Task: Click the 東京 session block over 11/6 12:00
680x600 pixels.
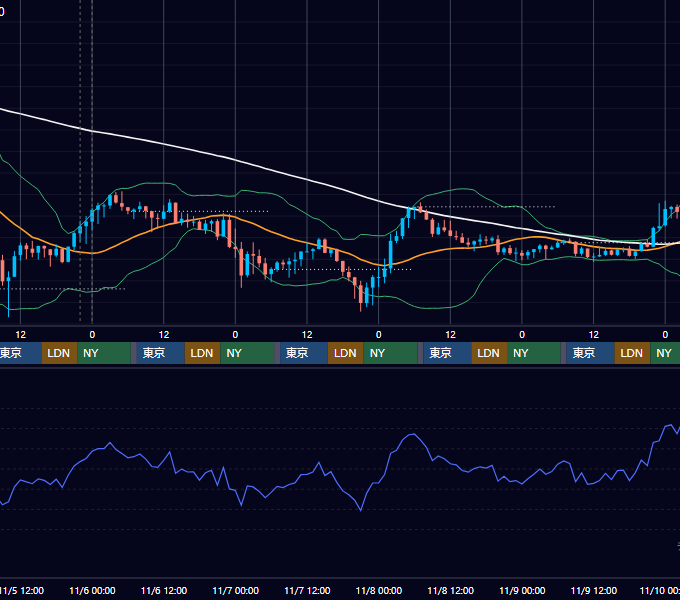Action: tap(160, 353)
